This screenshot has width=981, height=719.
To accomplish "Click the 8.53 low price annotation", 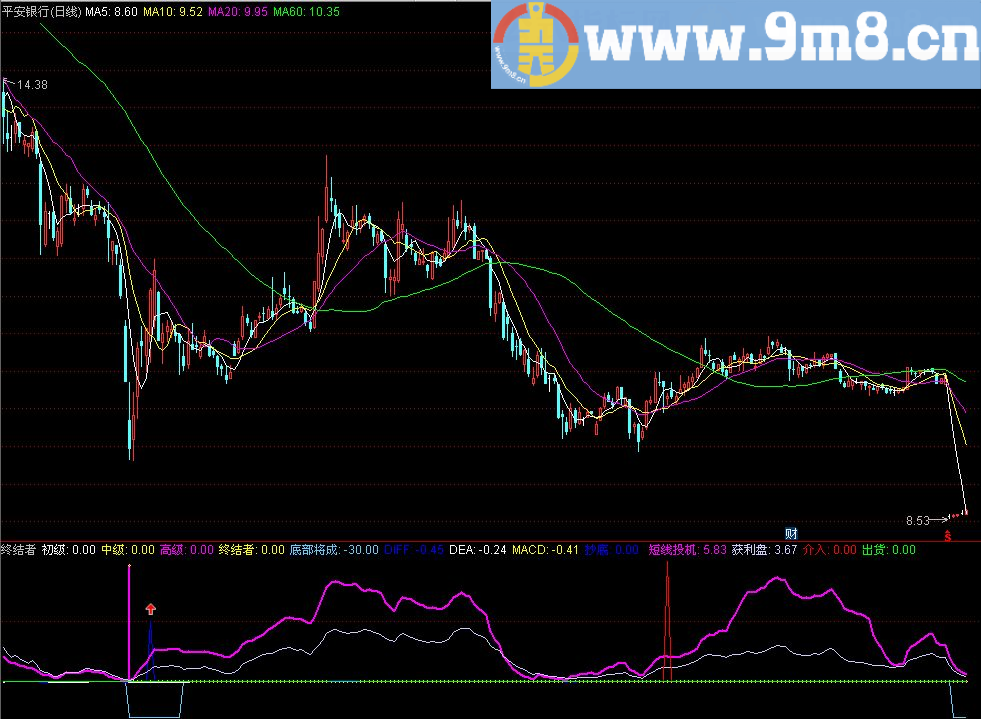I will [918, 521].
